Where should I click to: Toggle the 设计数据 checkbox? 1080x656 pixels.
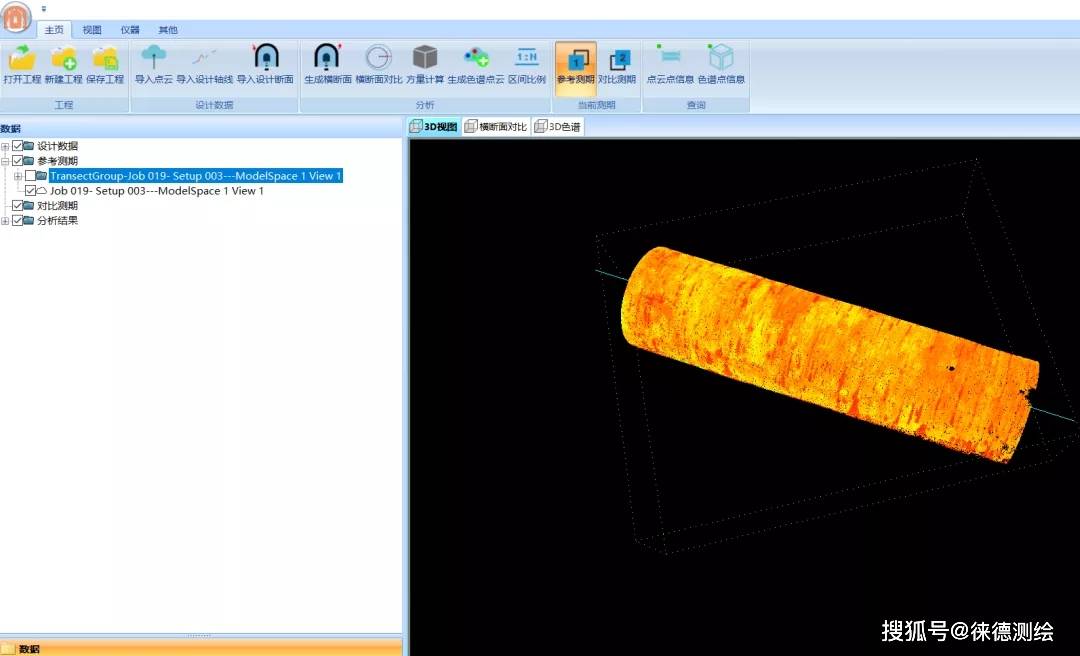pyautogui.click(x=18, y=146)
